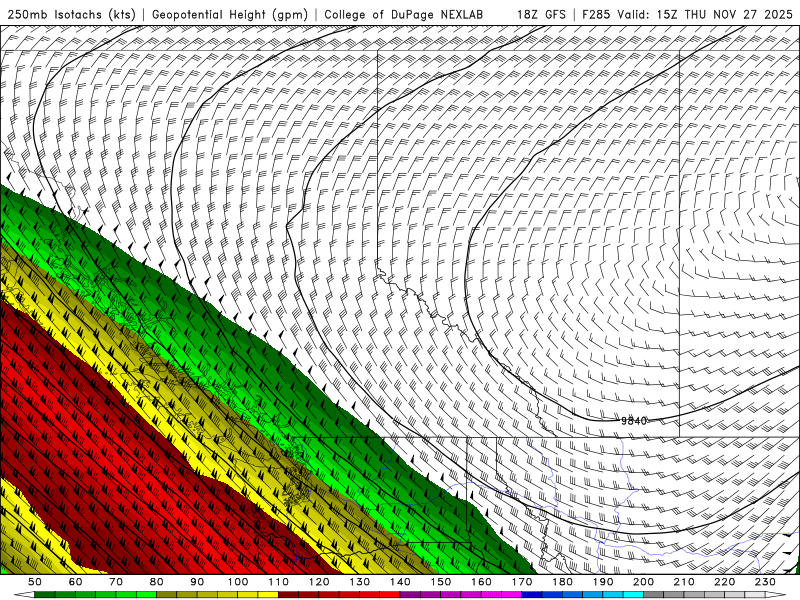Screen dimensions: 800x600
Task: Click the "F285" forecast hour text
Action: (x=595, y=14)
